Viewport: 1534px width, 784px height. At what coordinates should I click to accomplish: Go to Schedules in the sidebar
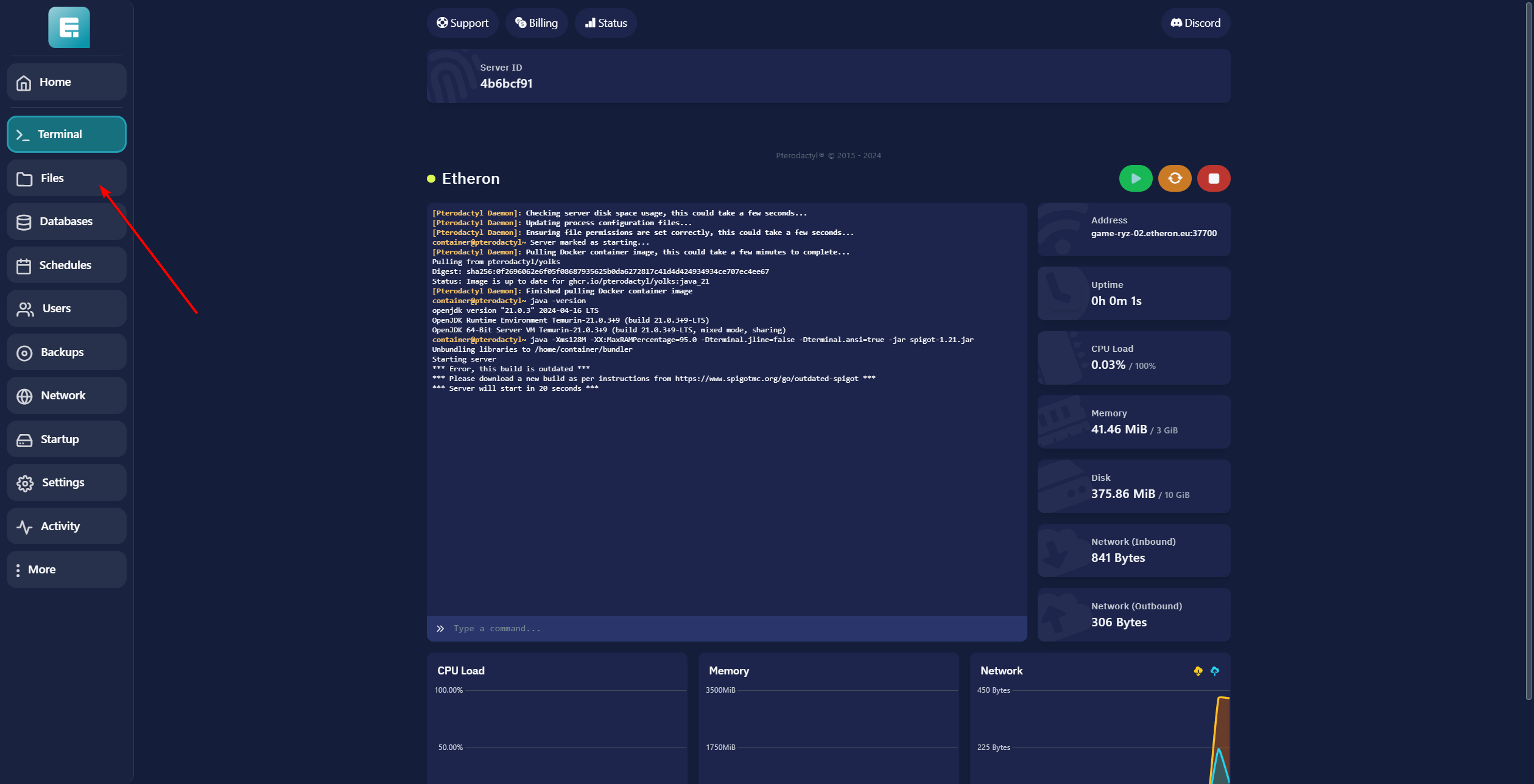tap(66, 265)
